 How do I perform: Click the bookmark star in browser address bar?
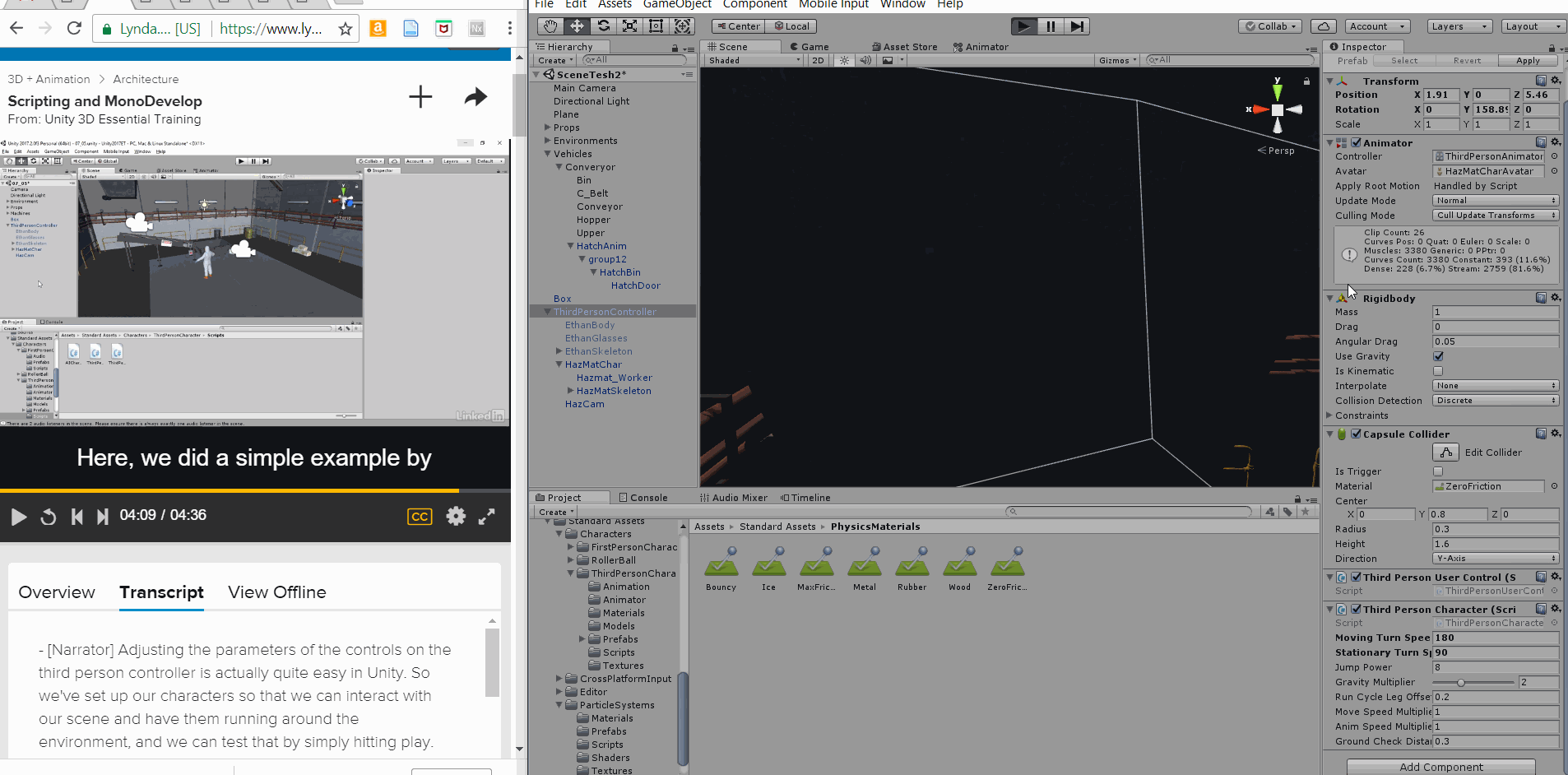[346, 29]
